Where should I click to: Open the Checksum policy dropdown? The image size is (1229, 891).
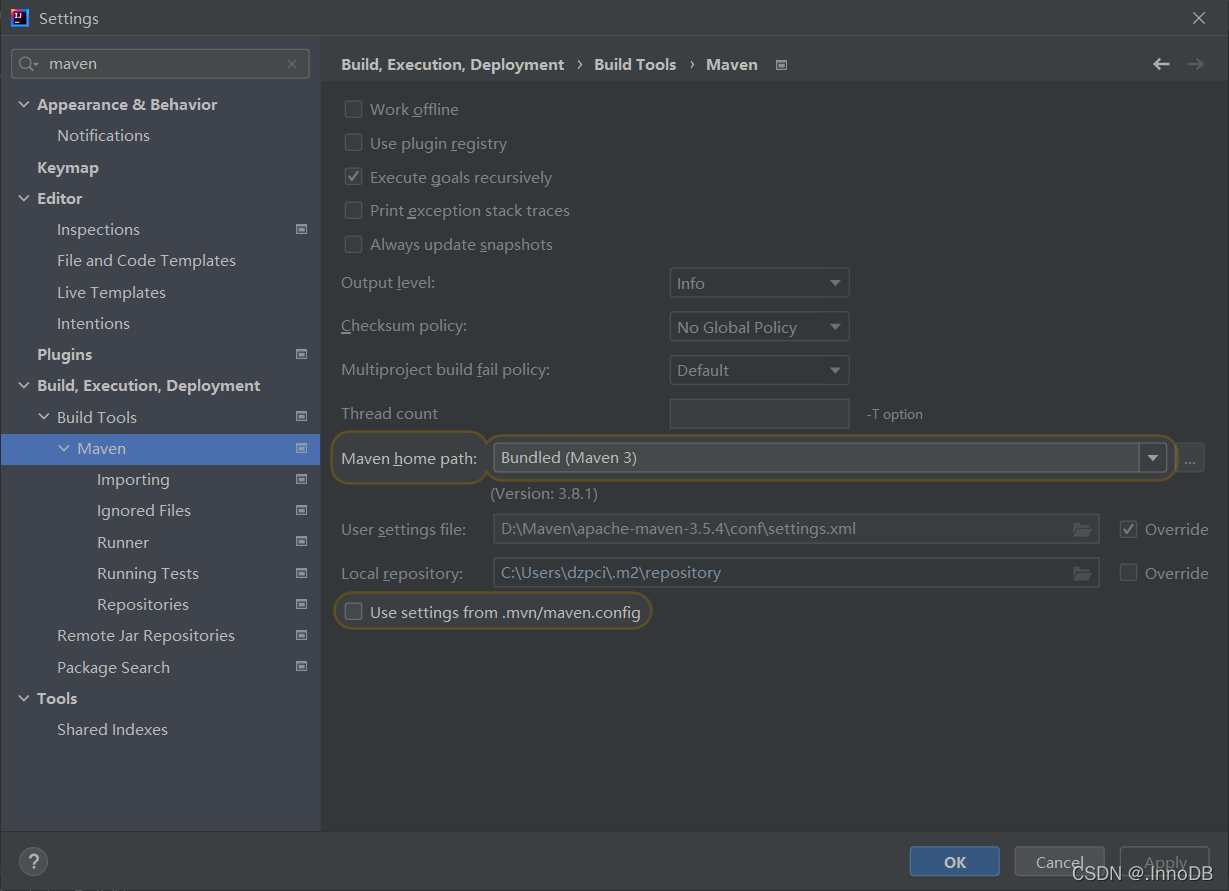[759, 327]
